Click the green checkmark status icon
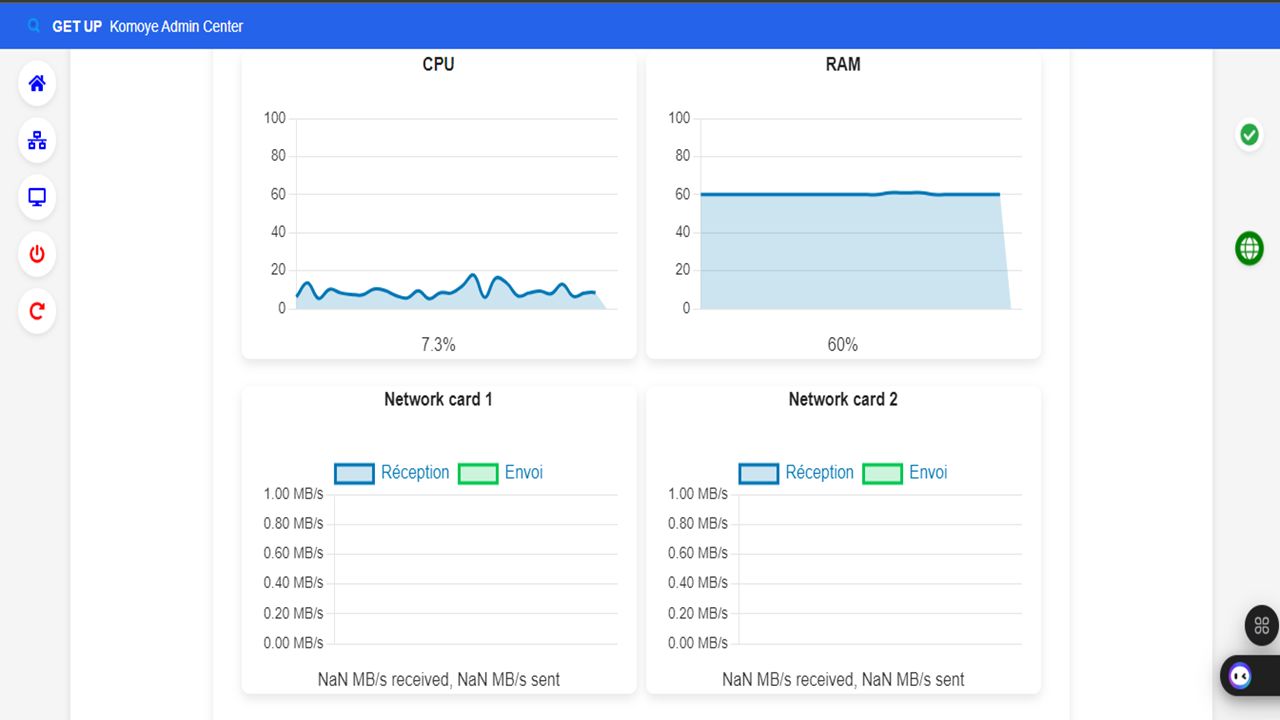This screenshot has height=720, width=1280. click(x=1249, y=134)
